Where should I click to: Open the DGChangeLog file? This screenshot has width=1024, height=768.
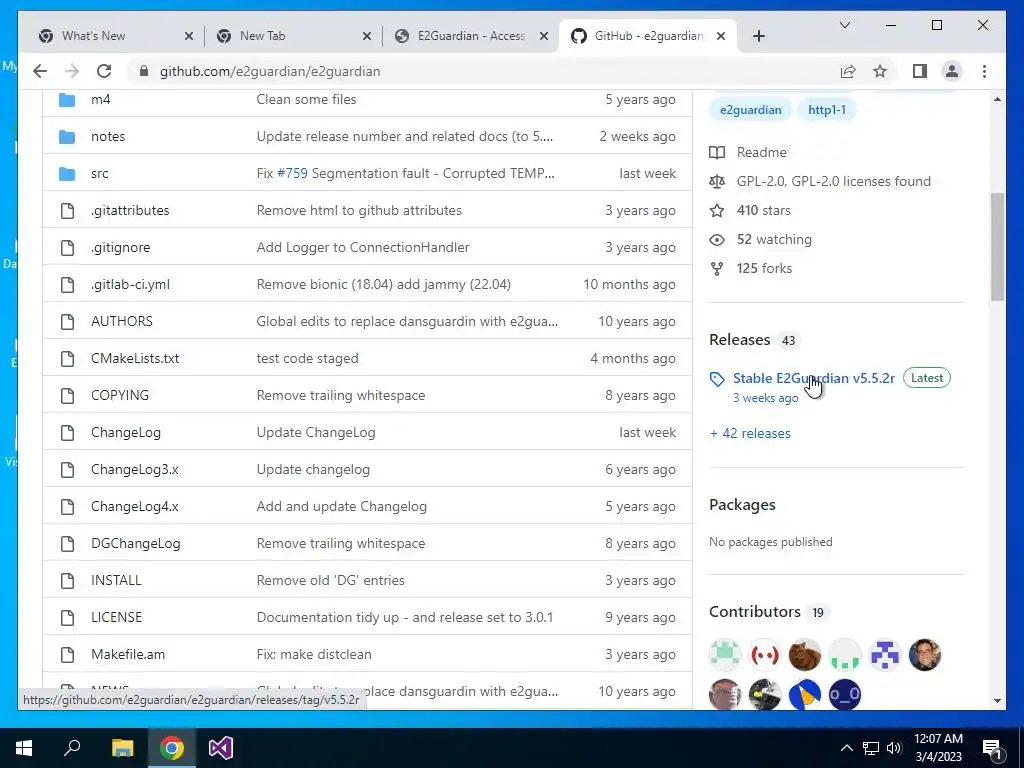(135, 543)
